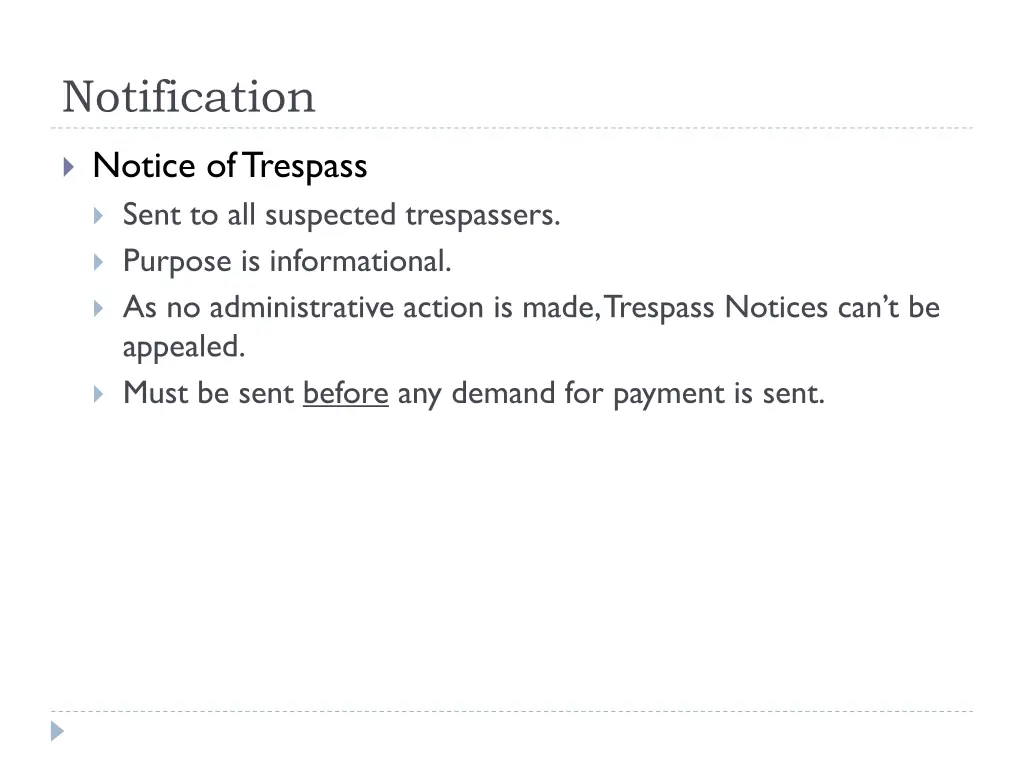Click the arrow bullet beside Notice of Trespass
1024x768 pixels.
(69, 167)
